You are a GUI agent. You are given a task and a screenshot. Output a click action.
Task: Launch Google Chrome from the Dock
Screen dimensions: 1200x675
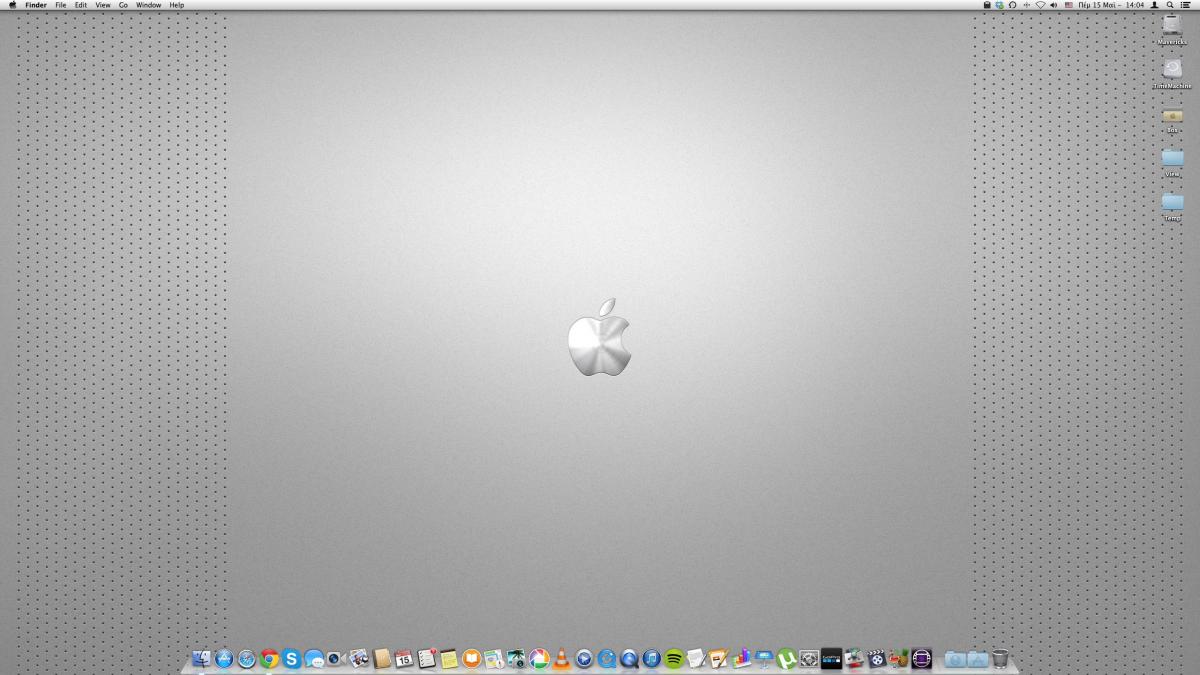click(x=269, y=658)
